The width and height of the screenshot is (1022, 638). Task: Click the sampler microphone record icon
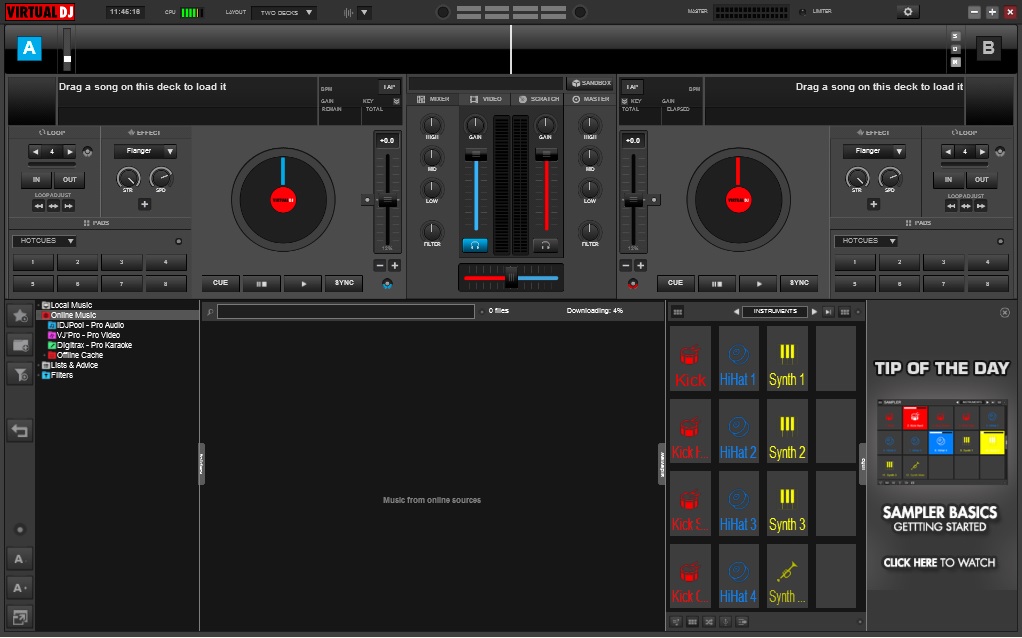[725, 622]
